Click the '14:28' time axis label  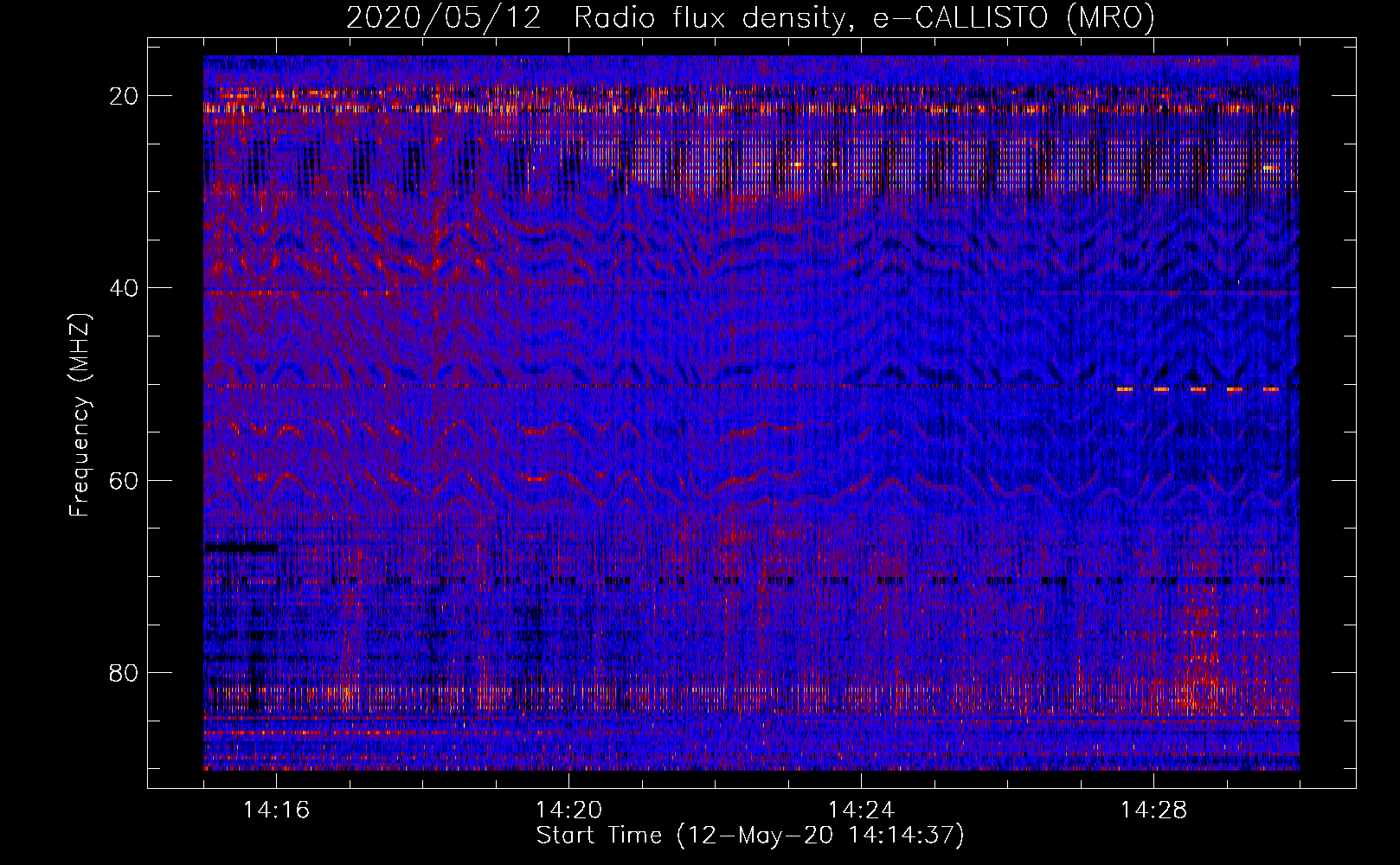point(1153,811)
